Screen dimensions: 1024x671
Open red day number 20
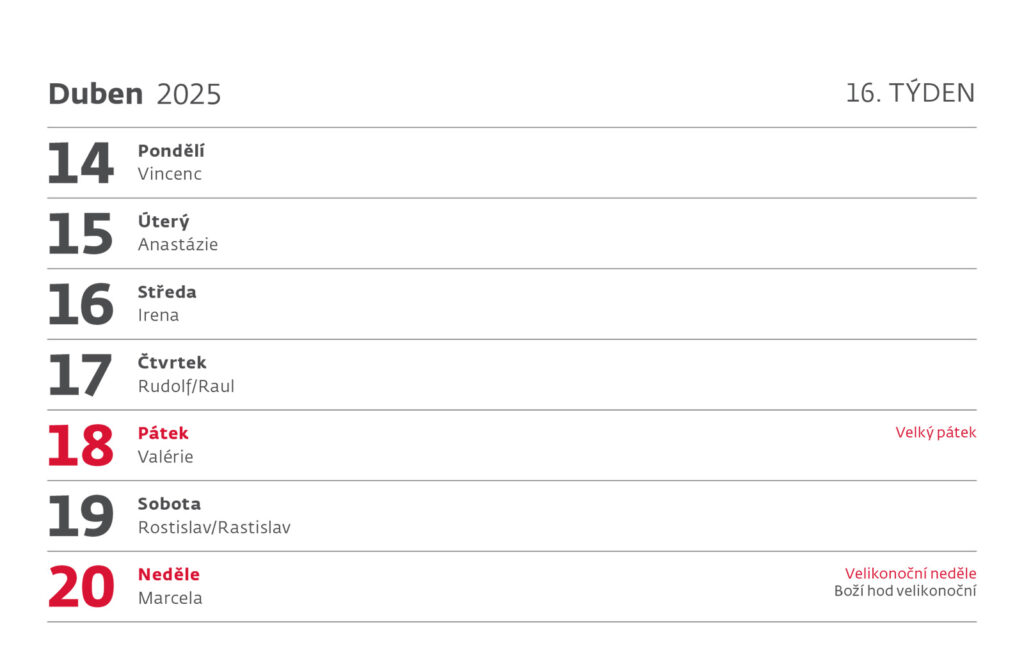pyautogui.click(x=80, y=587)
